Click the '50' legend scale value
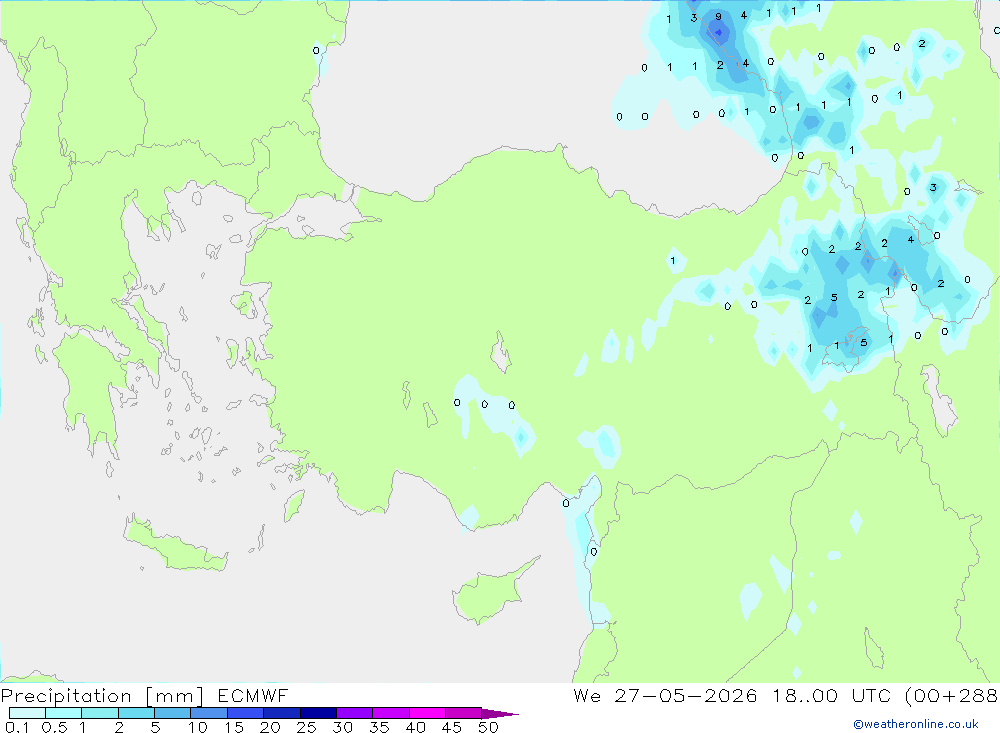Screen dimensions: 1000x733 (x=488, y=727)
